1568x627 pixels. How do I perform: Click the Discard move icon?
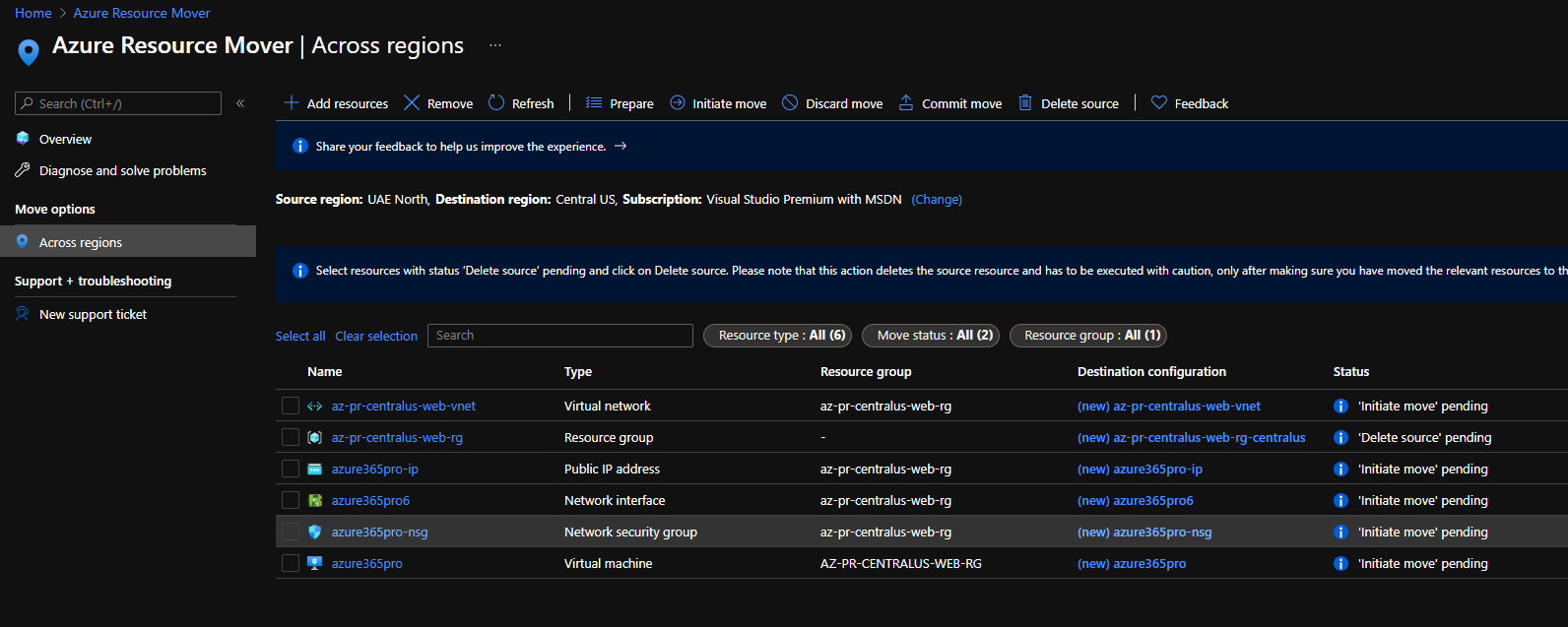790,102
